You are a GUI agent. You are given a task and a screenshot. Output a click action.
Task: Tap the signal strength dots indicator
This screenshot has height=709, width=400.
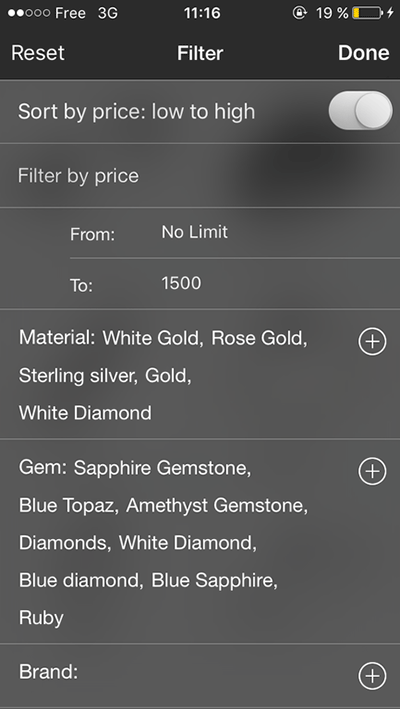pos(28,13)
